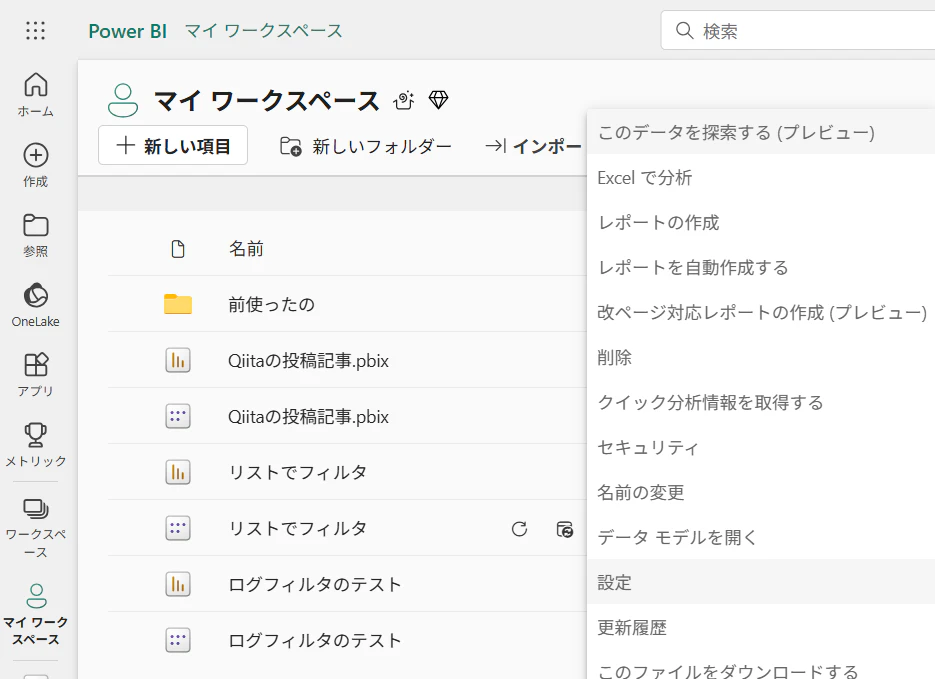935x679 pixels.
Task: Click the 検索 search box
Action: (798, 30)
